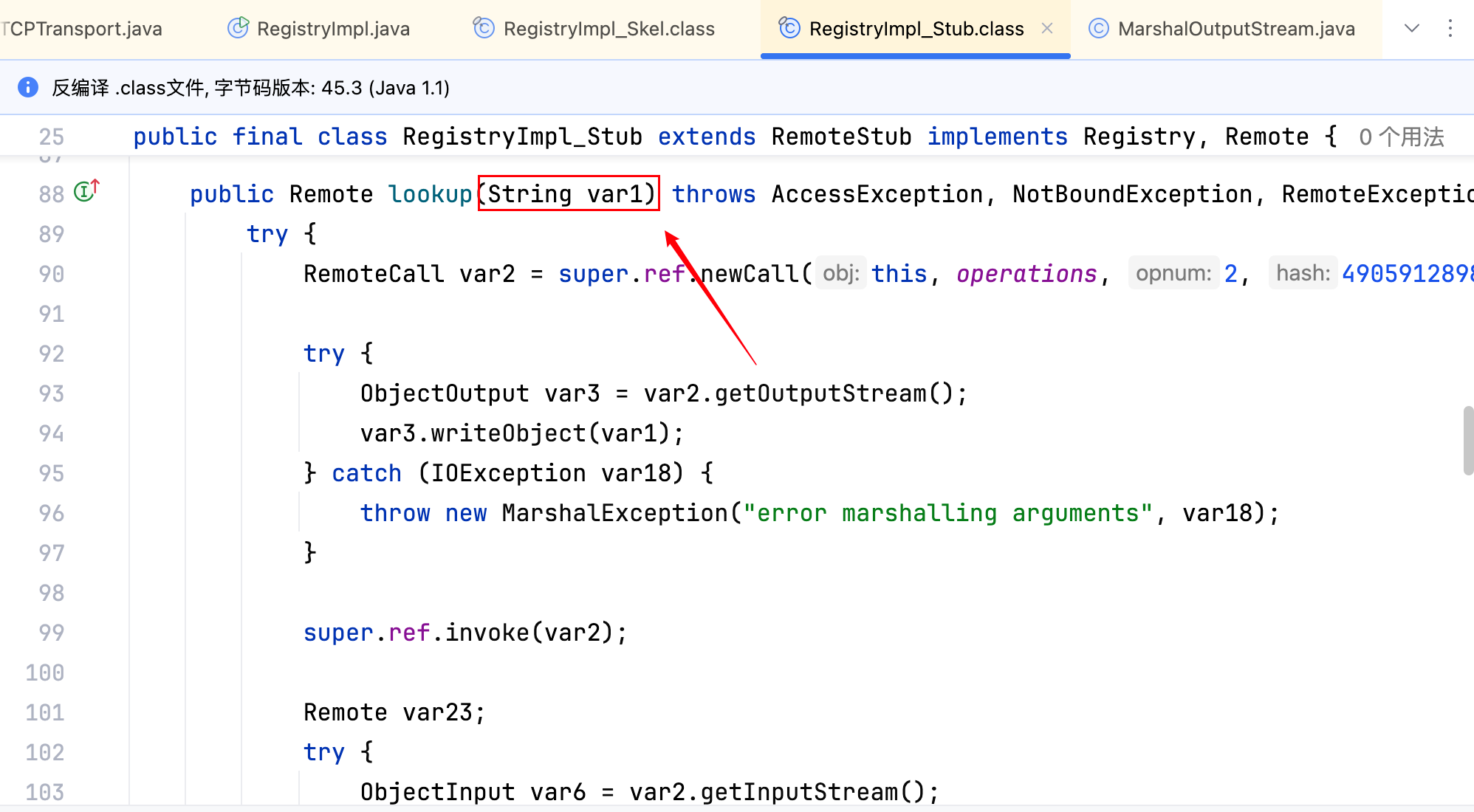This screenshot has height=812, width=1474.
Task: Close the RegistryImpl_Stub.class tab
Action: 1047,28
